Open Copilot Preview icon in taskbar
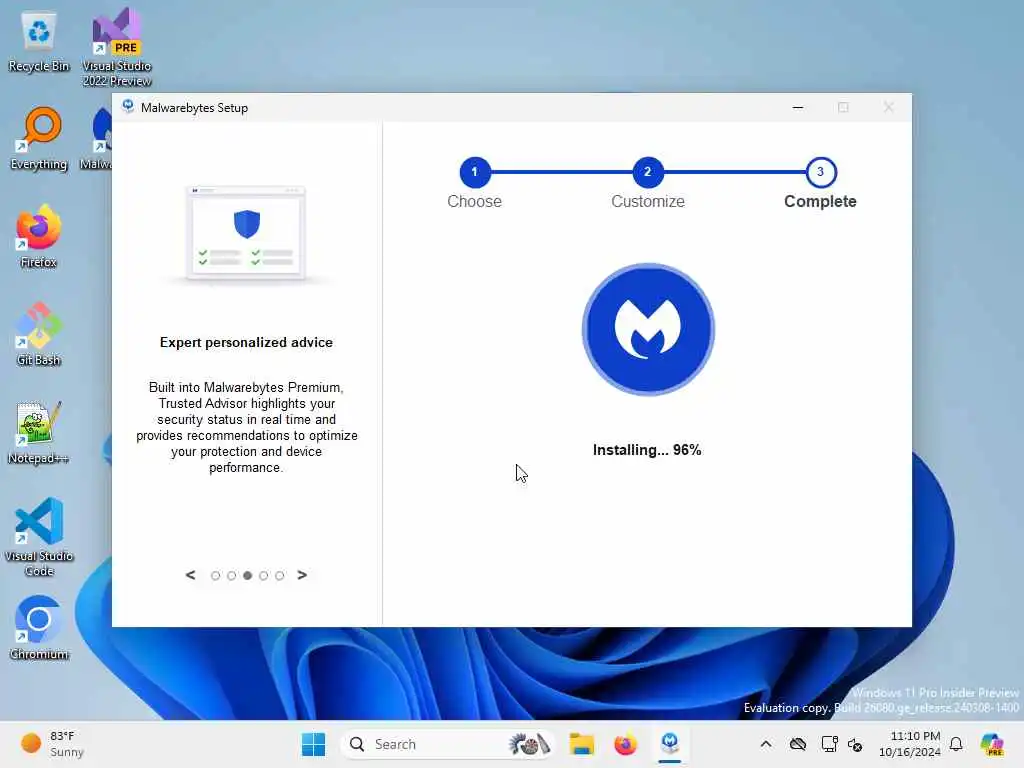This screenshot has width=1024, height=768. (991, 744)
